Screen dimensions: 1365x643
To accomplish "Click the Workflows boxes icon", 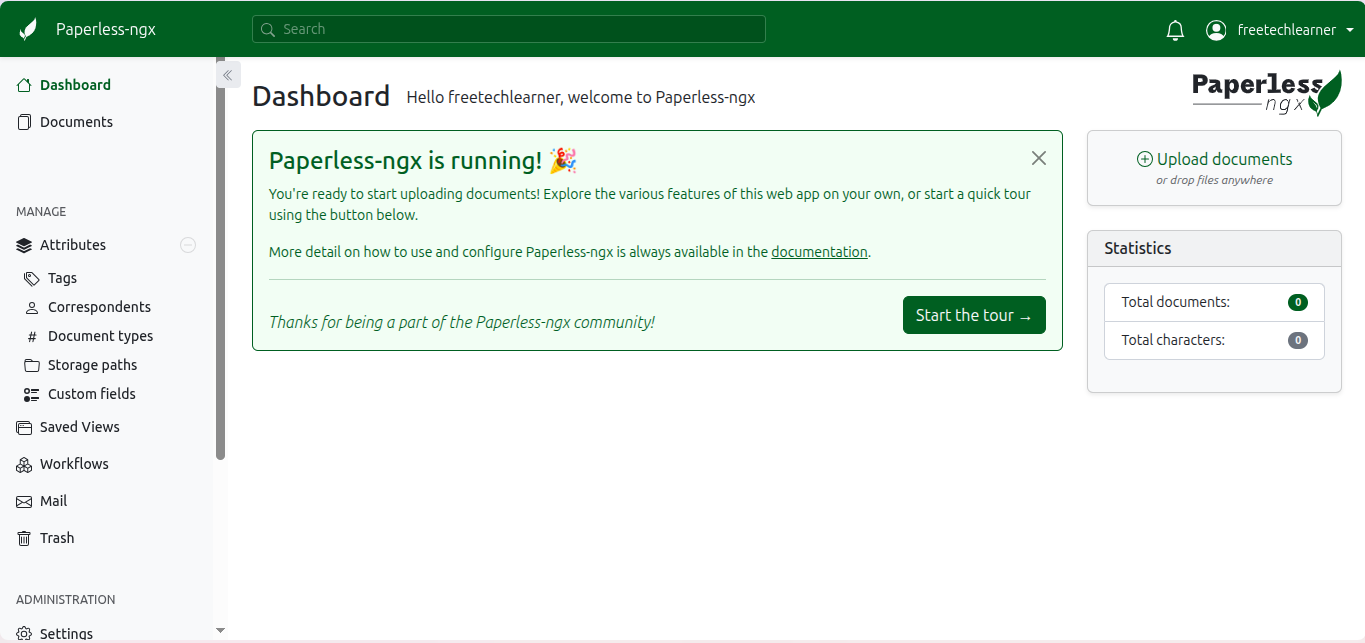I will click(25, 464).
